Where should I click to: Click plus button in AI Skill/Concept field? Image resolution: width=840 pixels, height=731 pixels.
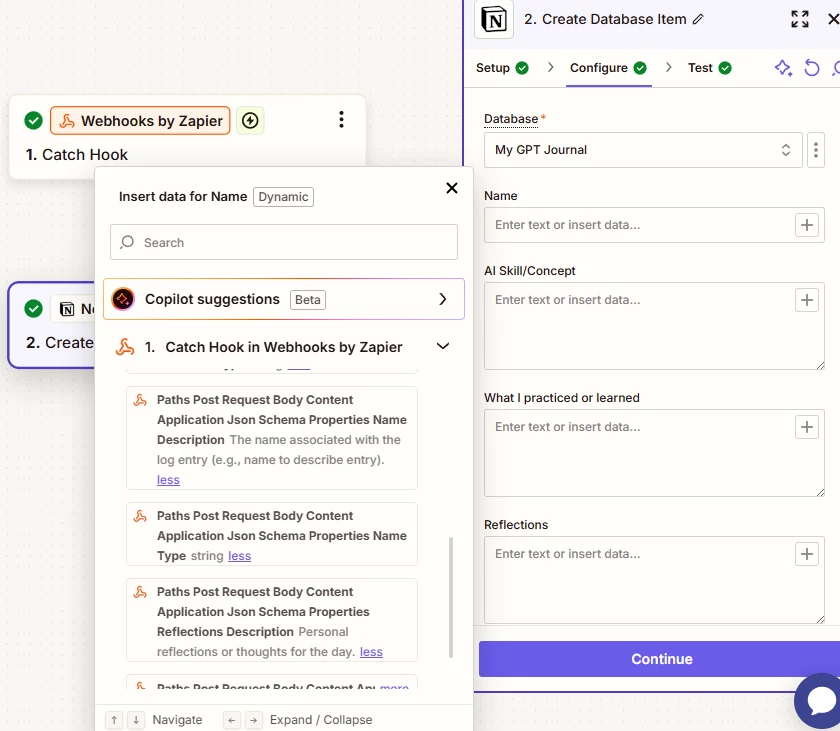(806, 300)
